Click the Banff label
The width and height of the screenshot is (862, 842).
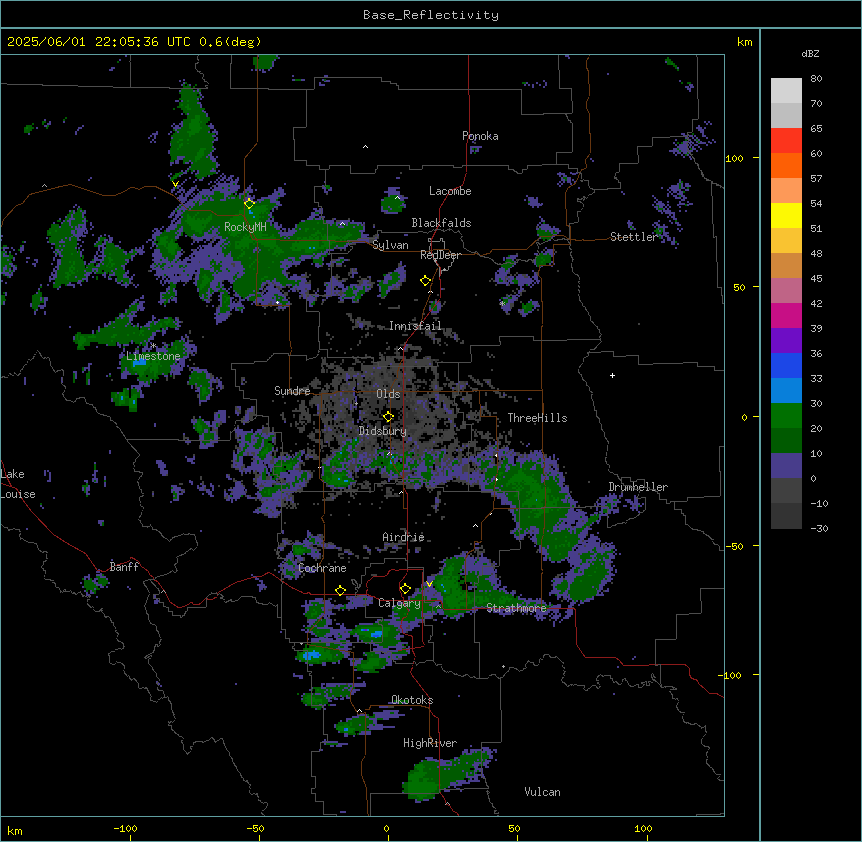pos(124,567)
